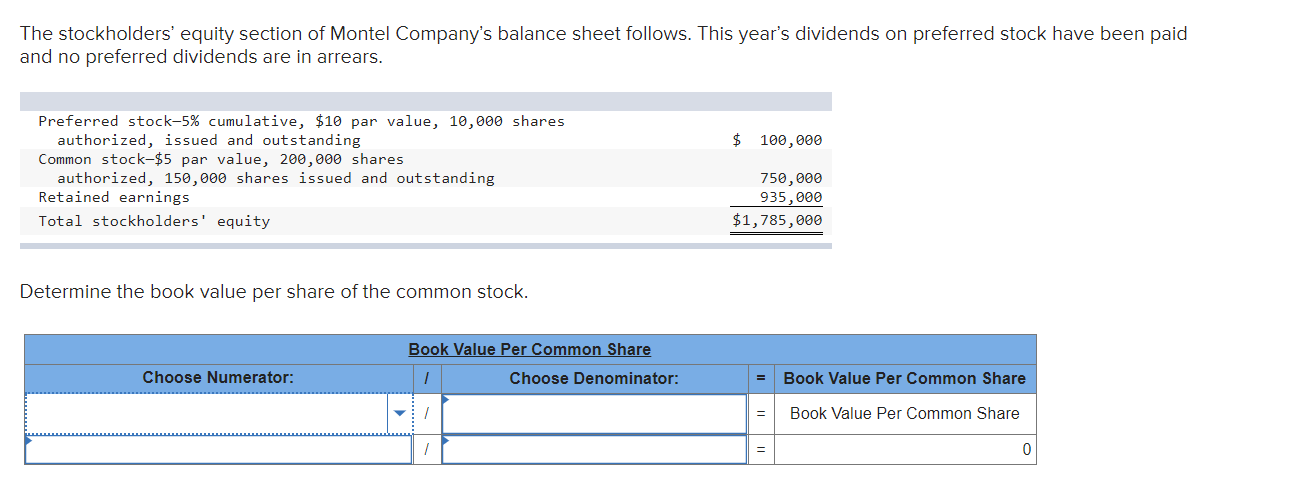1295x504 pixels.
Task: Select the first-row denominator field
Action: (594, 414)
